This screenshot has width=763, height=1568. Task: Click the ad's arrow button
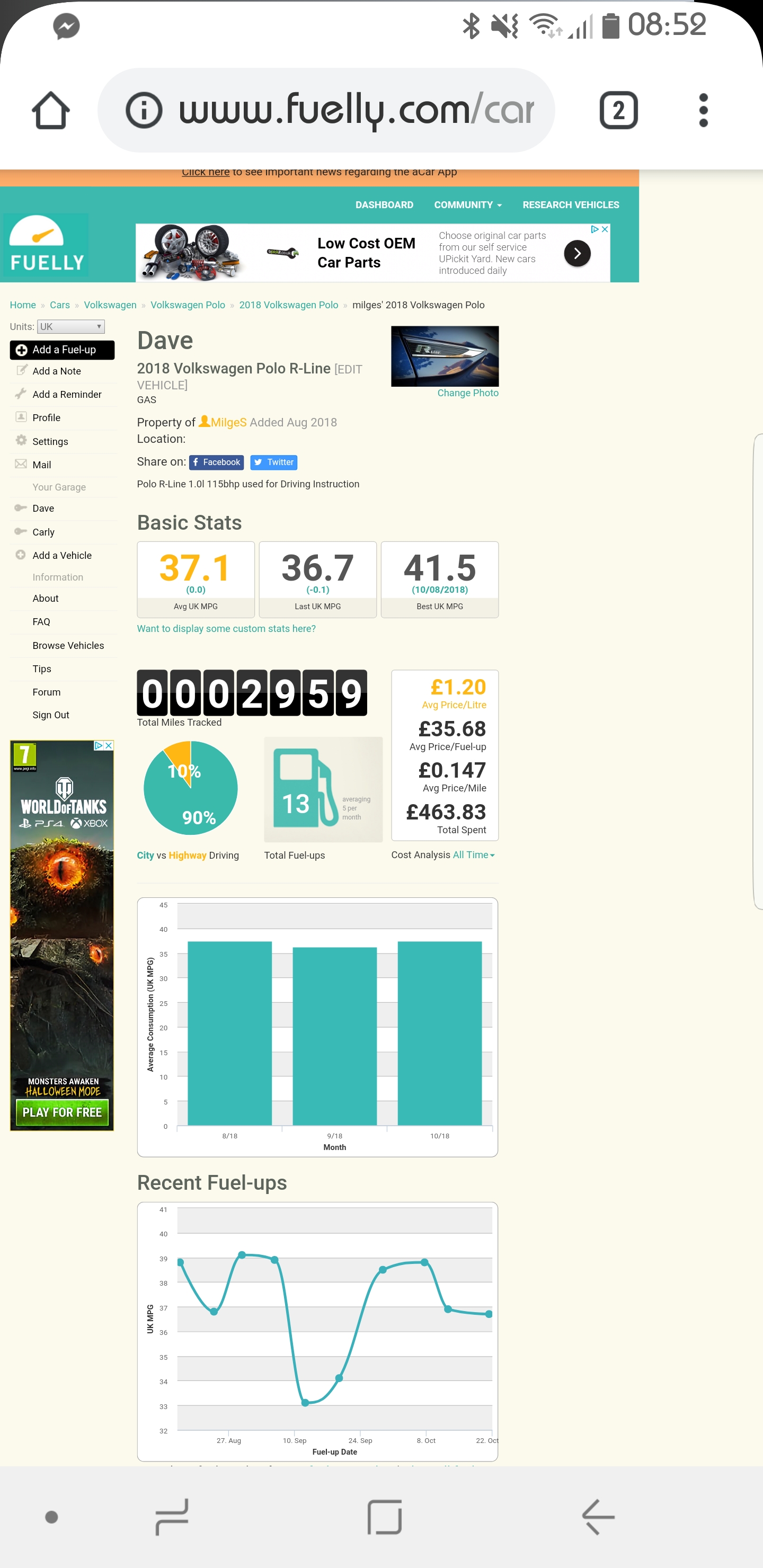[x=576, y=253]
